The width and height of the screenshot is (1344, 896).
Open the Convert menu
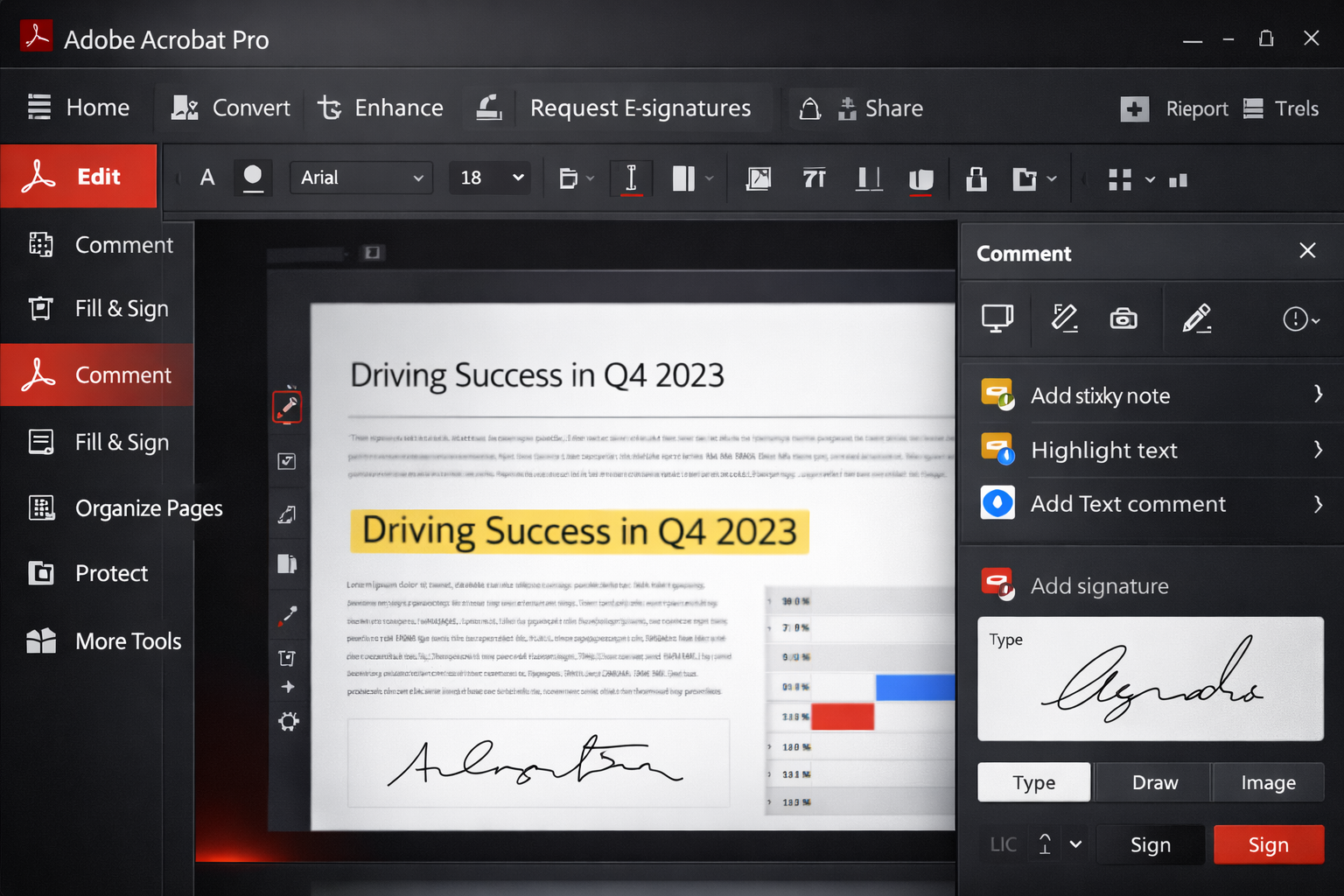pyautogui.click(x=228, y=108)
